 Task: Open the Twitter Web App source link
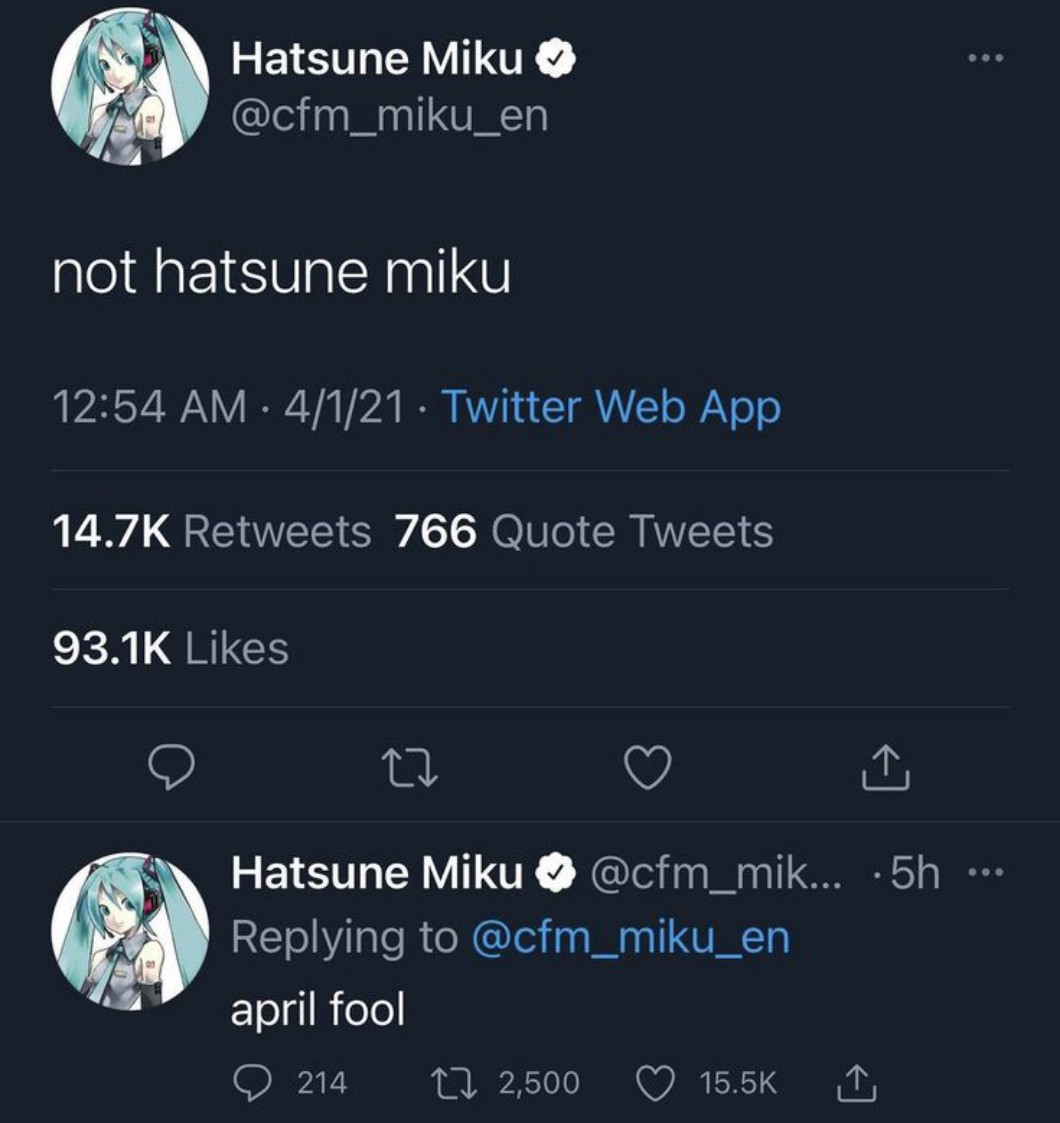pyautogui.click(x=610, y=406)
